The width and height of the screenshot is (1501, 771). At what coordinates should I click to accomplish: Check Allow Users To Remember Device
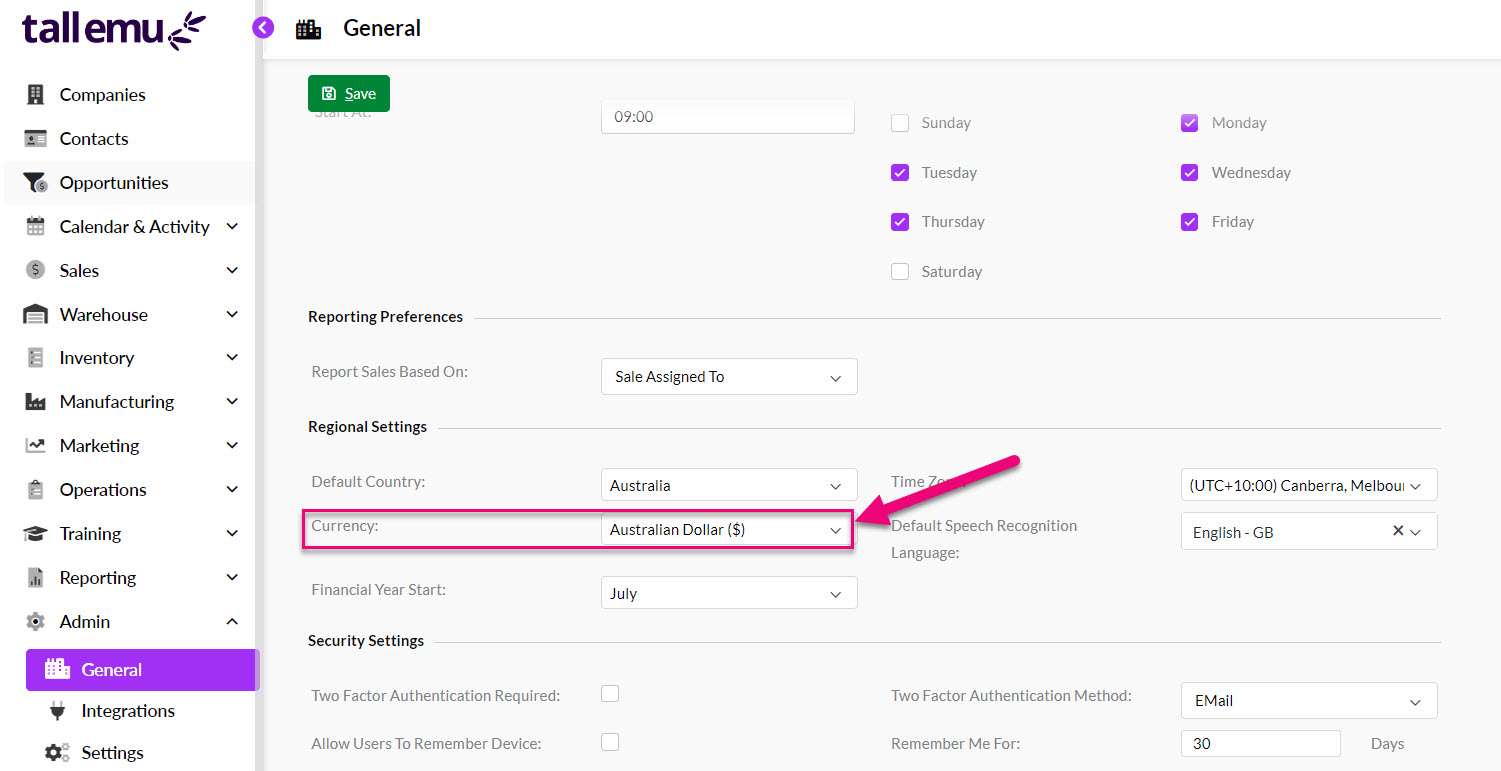click(610, 742)
